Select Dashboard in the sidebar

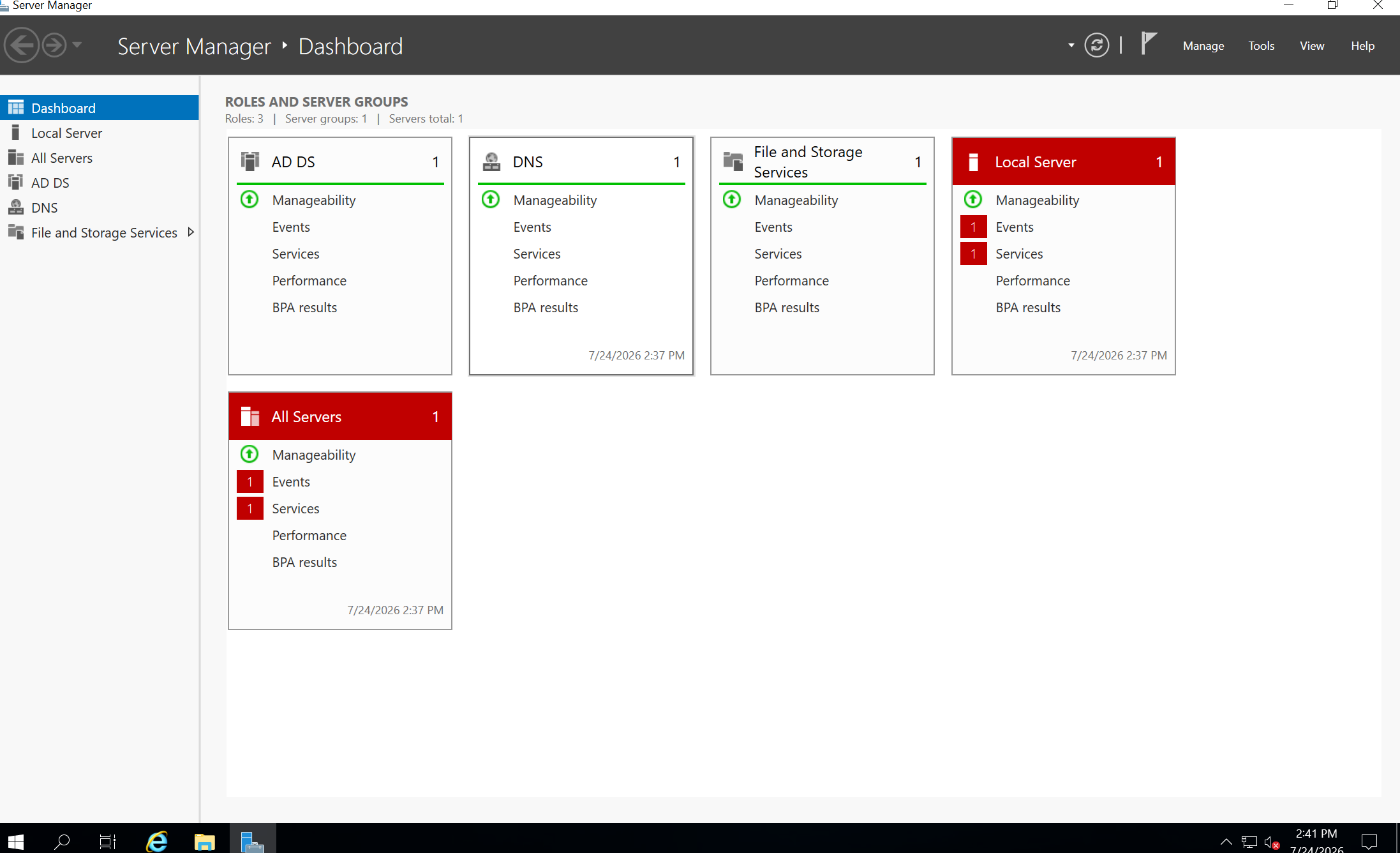100,108
